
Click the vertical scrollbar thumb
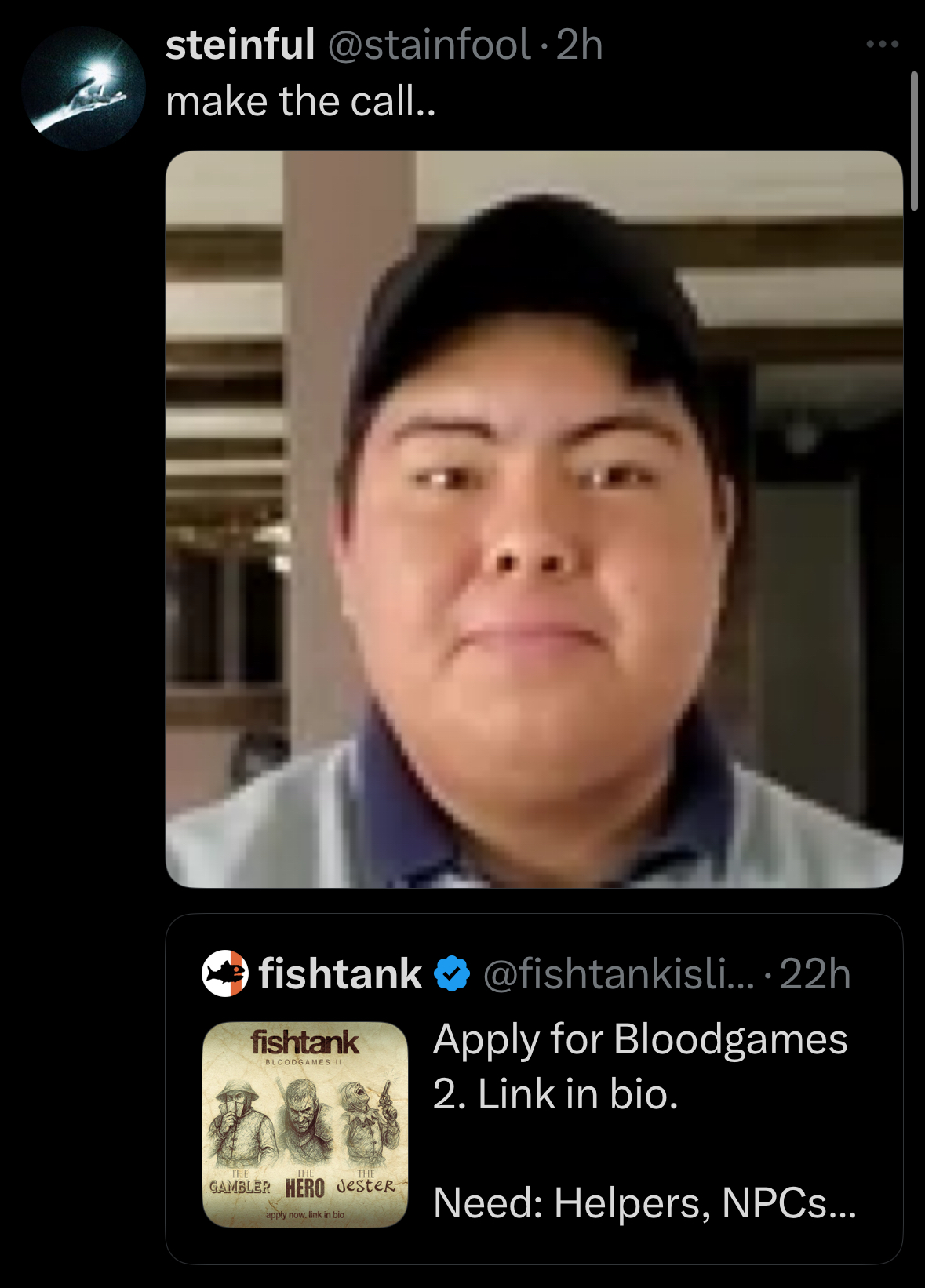914,141
